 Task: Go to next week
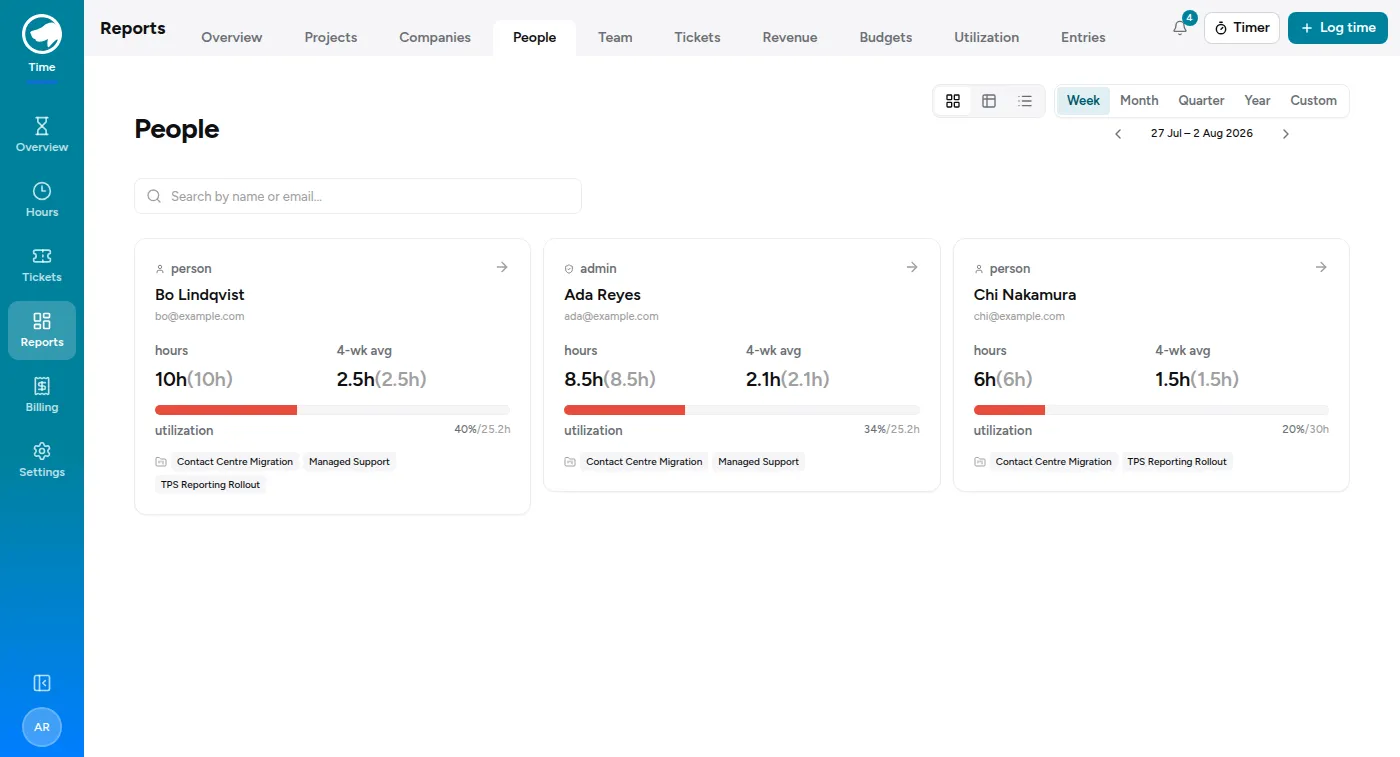click(1286, 134)
